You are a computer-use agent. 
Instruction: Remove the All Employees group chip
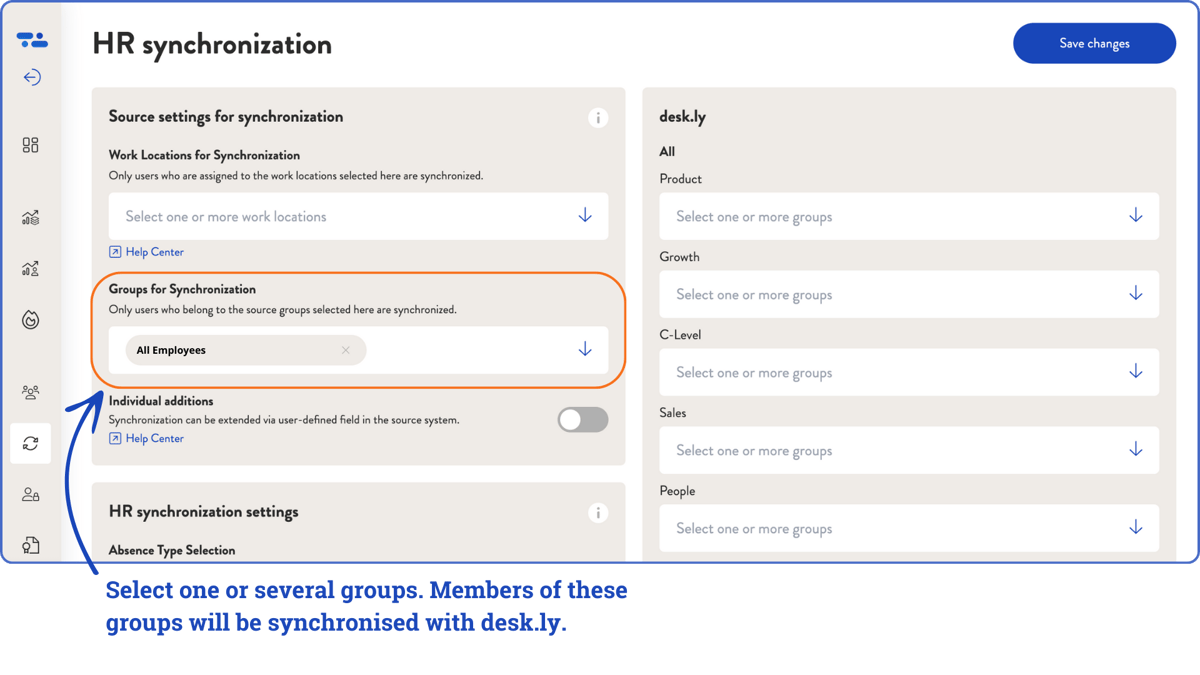point(345,350)
